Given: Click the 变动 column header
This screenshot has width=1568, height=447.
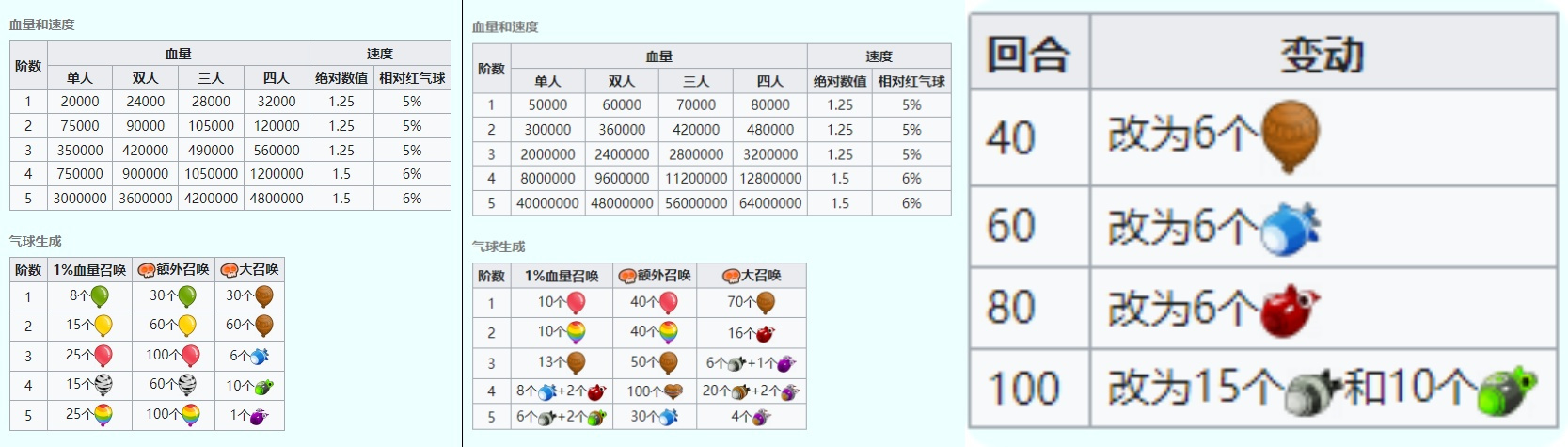Looking at the screenshot, I should tap(1323, 54).
